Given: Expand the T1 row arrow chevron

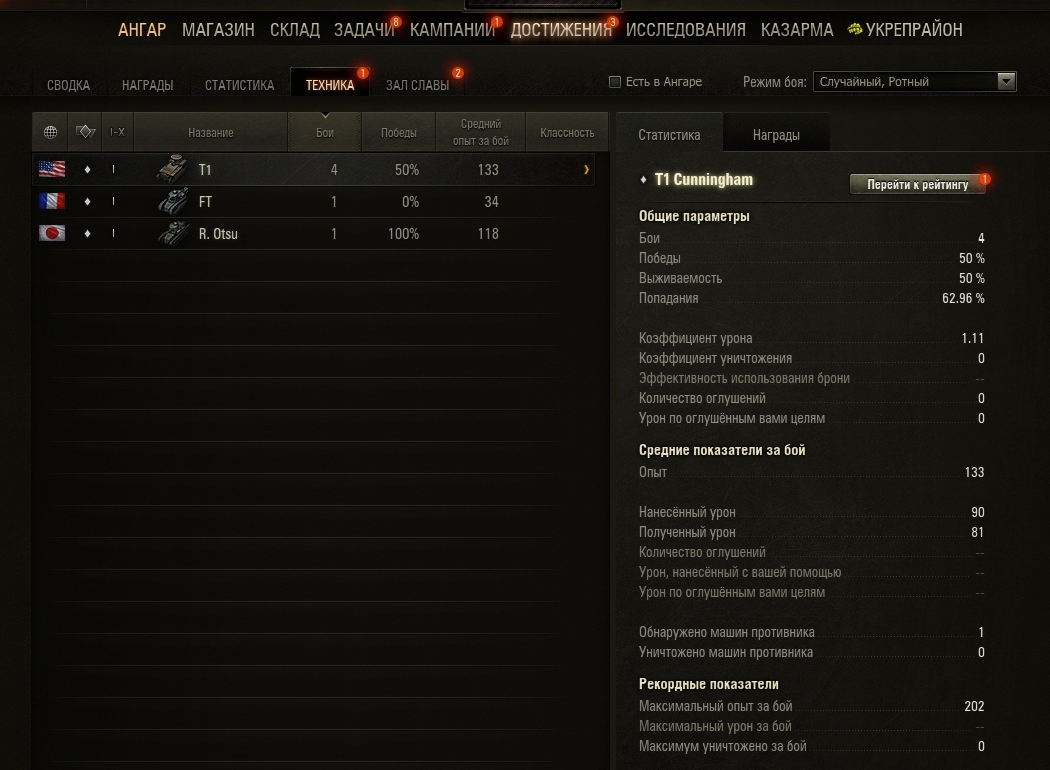Looking at the screenshot, I should click(x=586, y=169).
